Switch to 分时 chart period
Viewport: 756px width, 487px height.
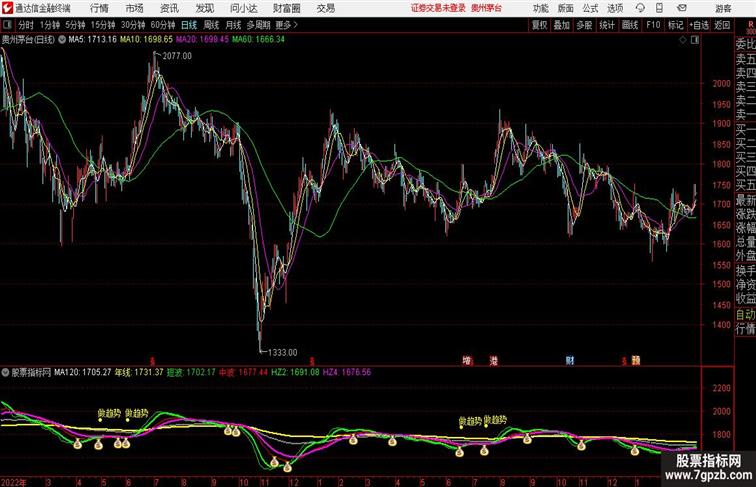(x=26, y=25)
